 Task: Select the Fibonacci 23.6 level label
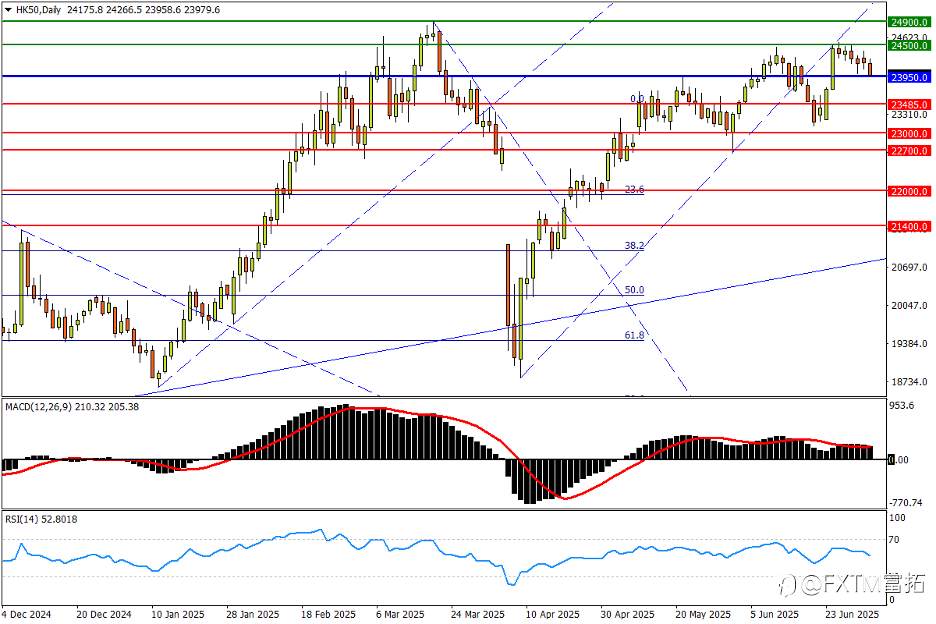[x=635, y=189]
